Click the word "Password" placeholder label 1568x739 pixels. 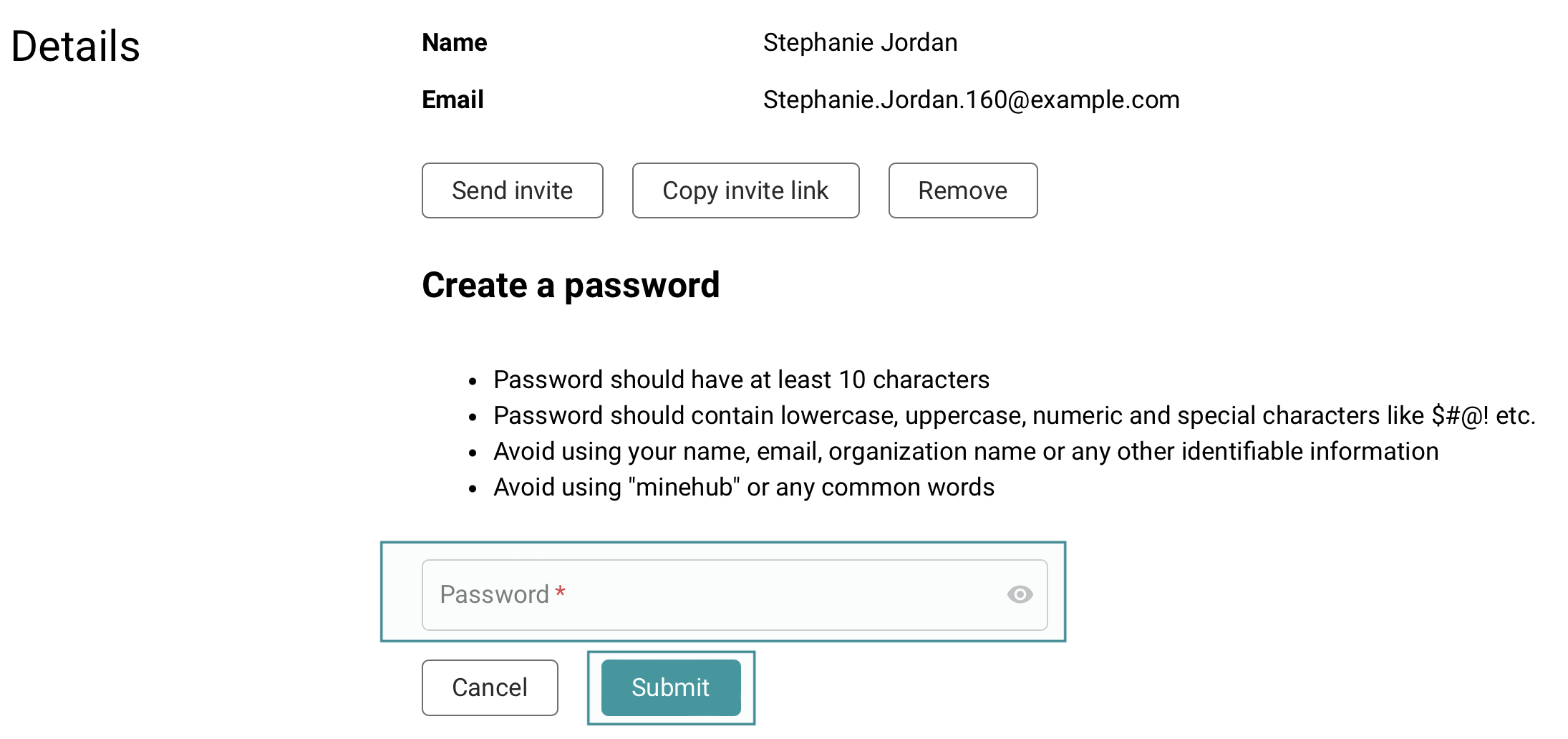click(494, 594)
